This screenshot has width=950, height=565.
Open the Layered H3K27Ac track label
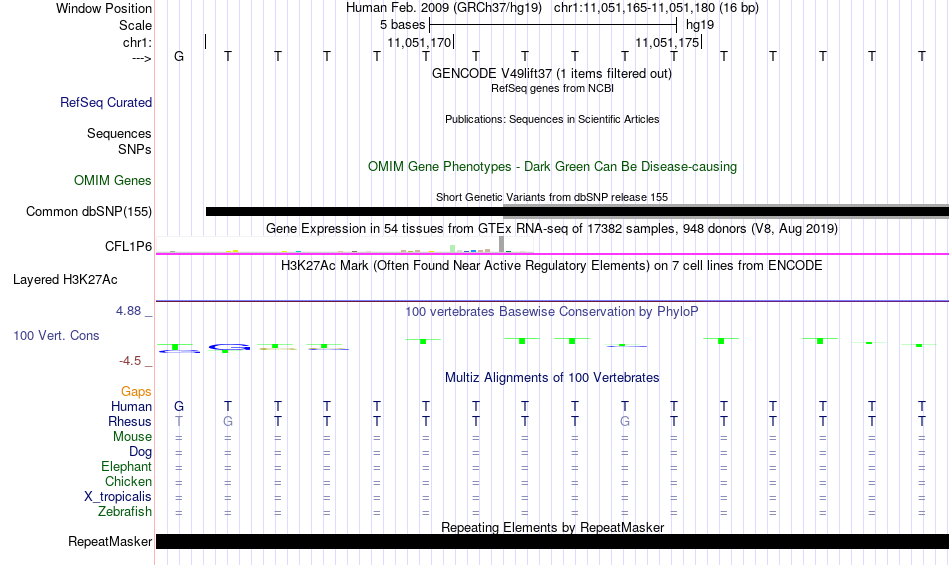coord(65,279)
